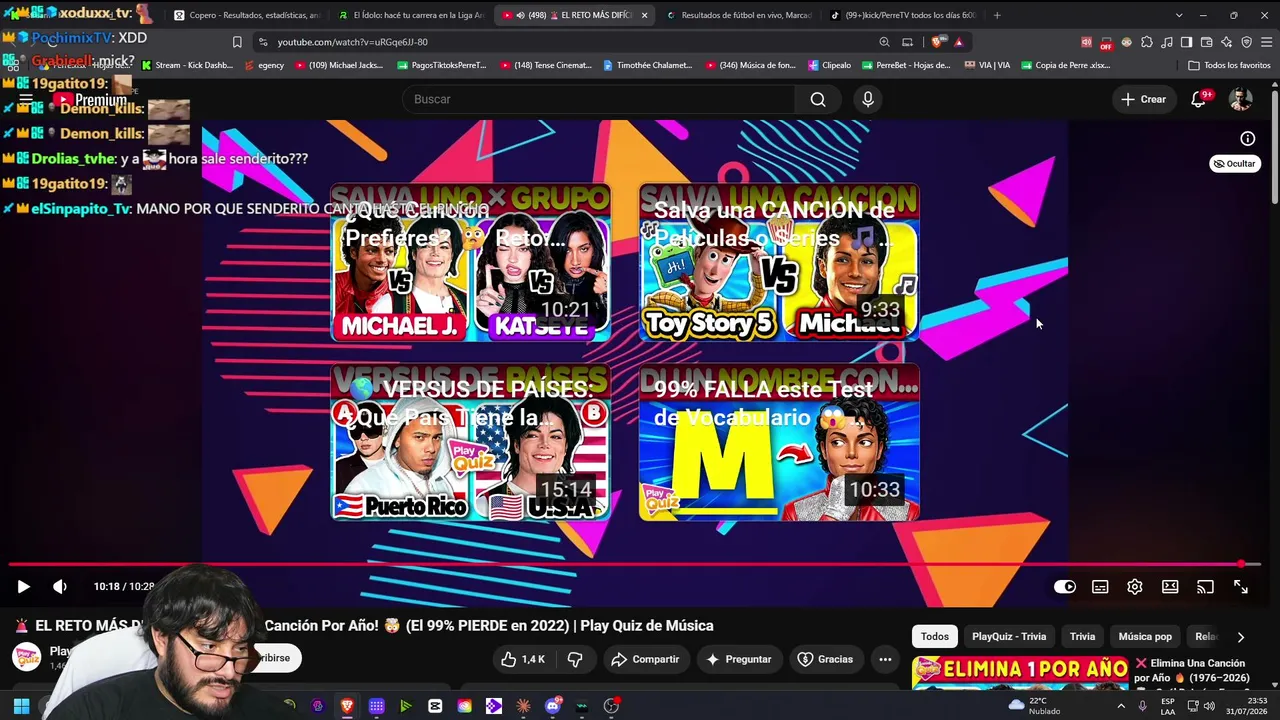This screenshot has height=720, width=1280.
Task: Enter fullscreen video mode
Action: pyautogui.click(x=1240, y=587)
